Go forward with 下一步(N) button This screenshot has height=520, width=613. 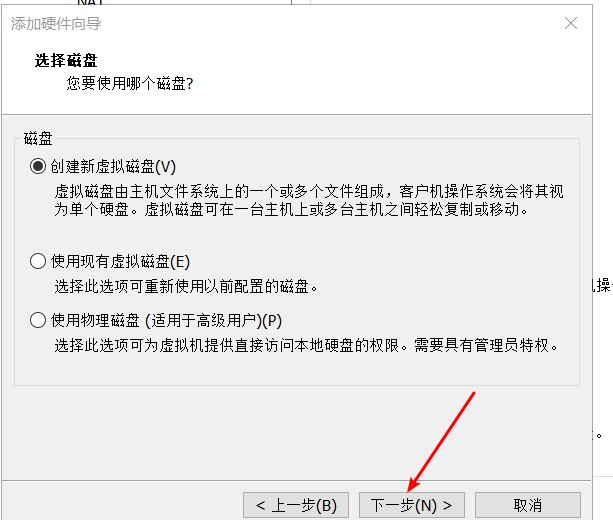pyautogui.click(x=412, y=505)
